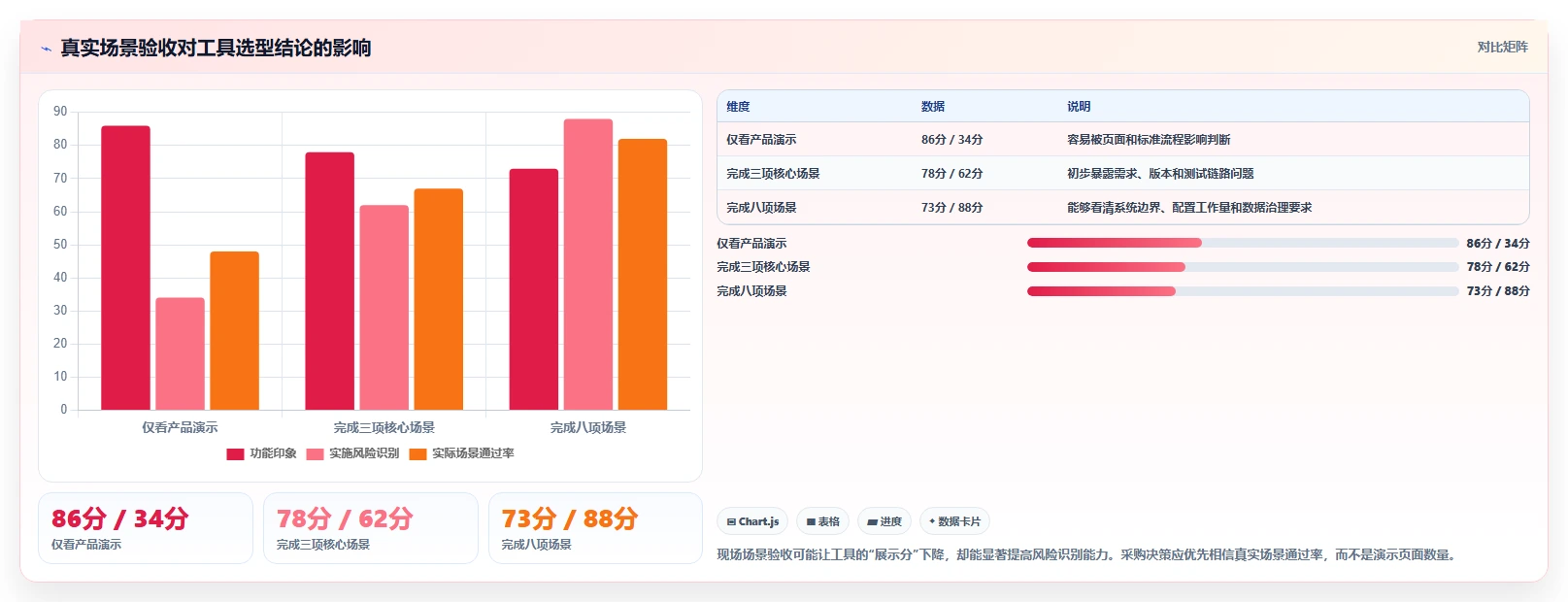Click the orange 实际场景通过率 legend swatch
Viewport: 1568px width, 602px height.
coord(417,454)
